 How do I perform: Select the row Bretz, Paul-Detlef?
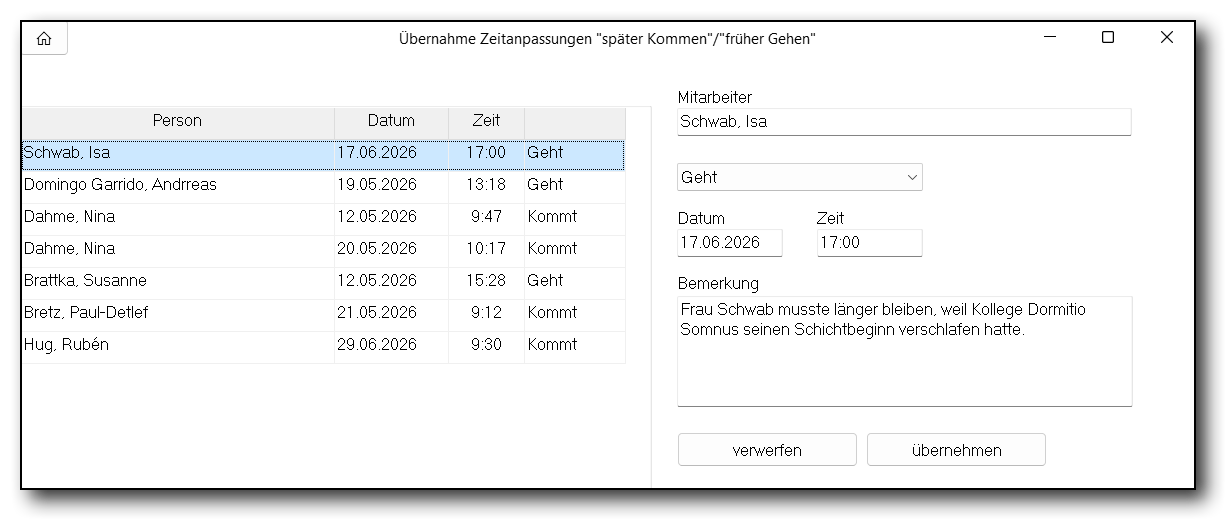[x=323, y=313]
